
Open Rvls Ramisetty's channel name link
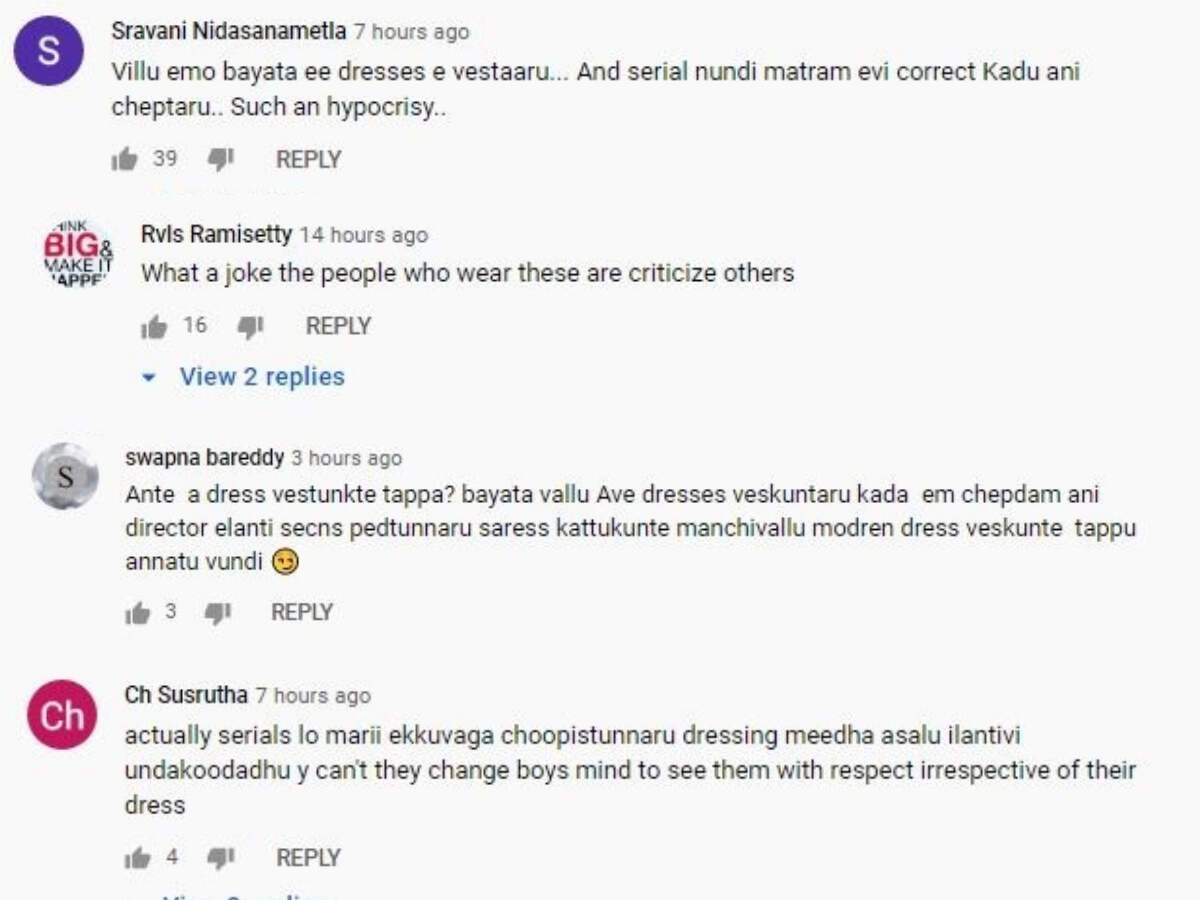(x=216, y=235)
